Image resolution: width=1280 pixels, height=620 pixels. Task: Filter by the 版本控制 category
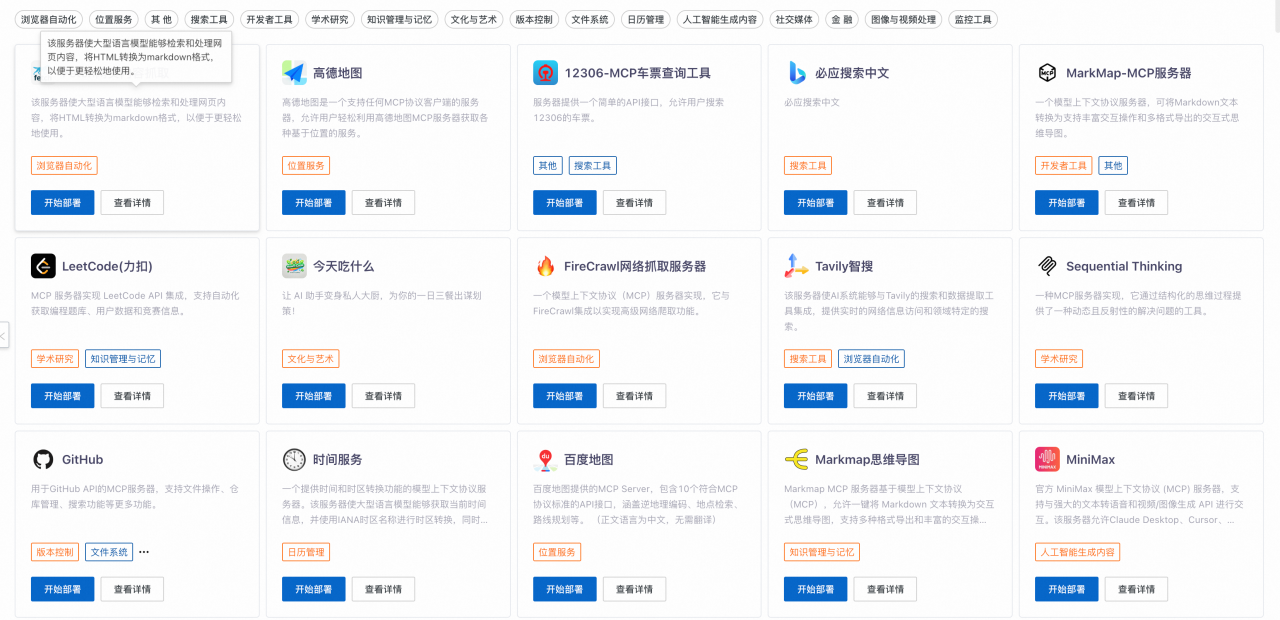(x=534, y=19)
